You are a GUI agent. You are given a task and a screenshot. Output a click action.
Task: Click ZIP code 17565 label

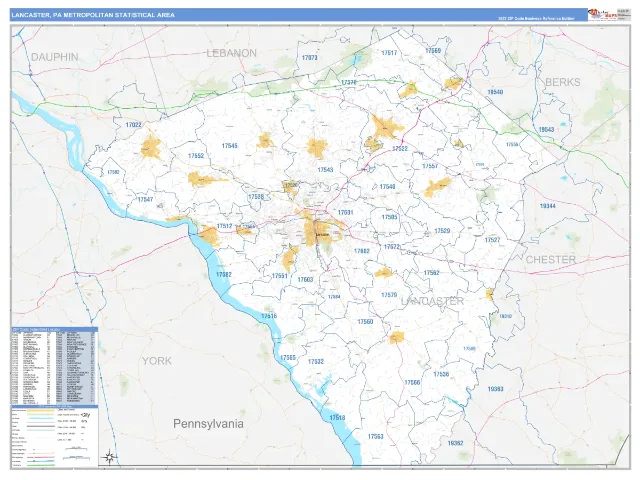(x=288, y=358)
